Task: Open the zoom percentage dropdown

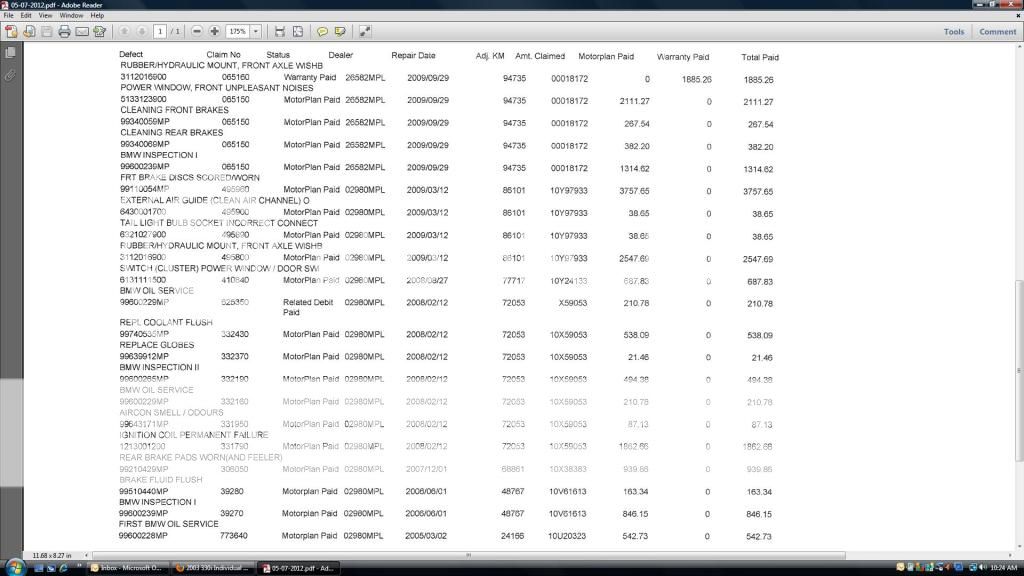Action: [256, 32]
